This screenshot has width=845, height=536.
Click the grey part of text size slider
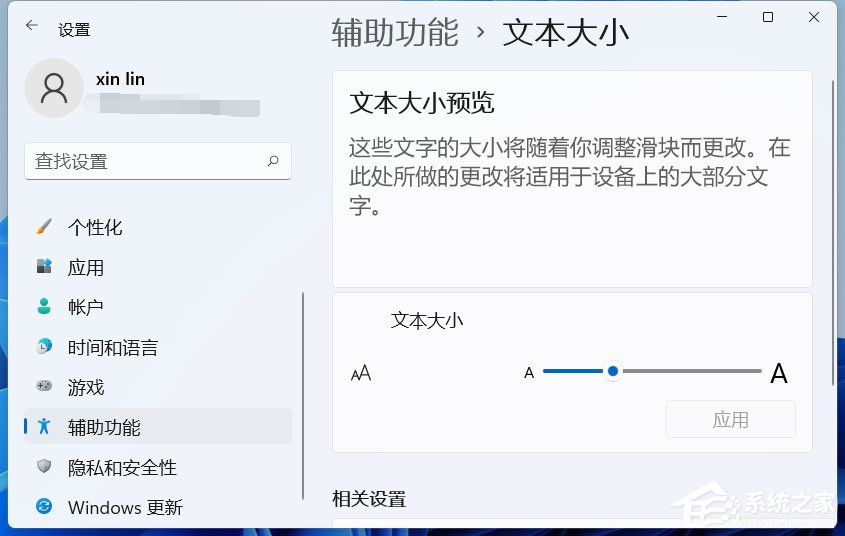pyautogui.click(x=691, y=371)
